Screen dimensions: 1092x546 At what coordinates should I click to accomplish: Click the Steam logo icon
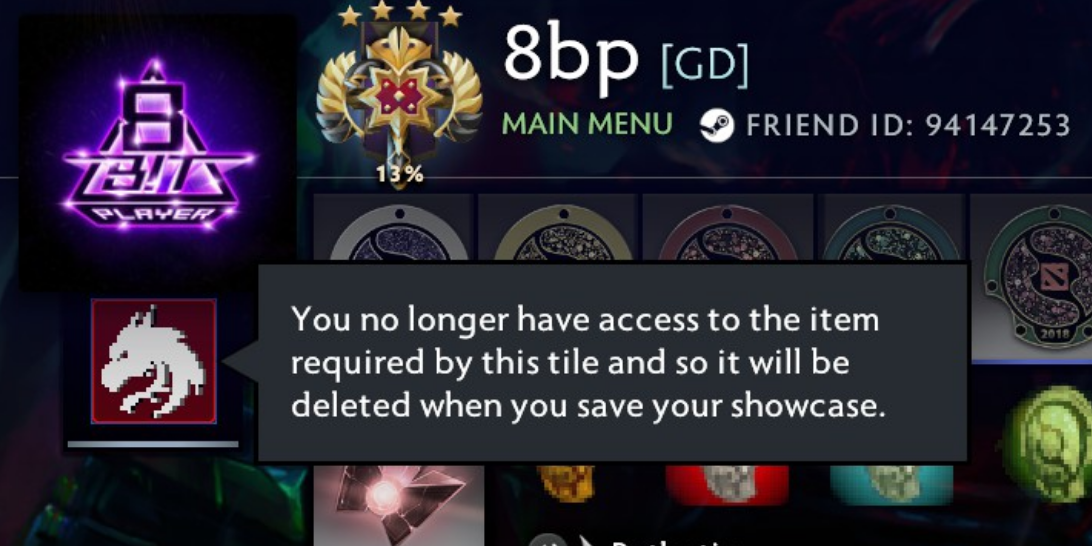(x=717, y=125)
